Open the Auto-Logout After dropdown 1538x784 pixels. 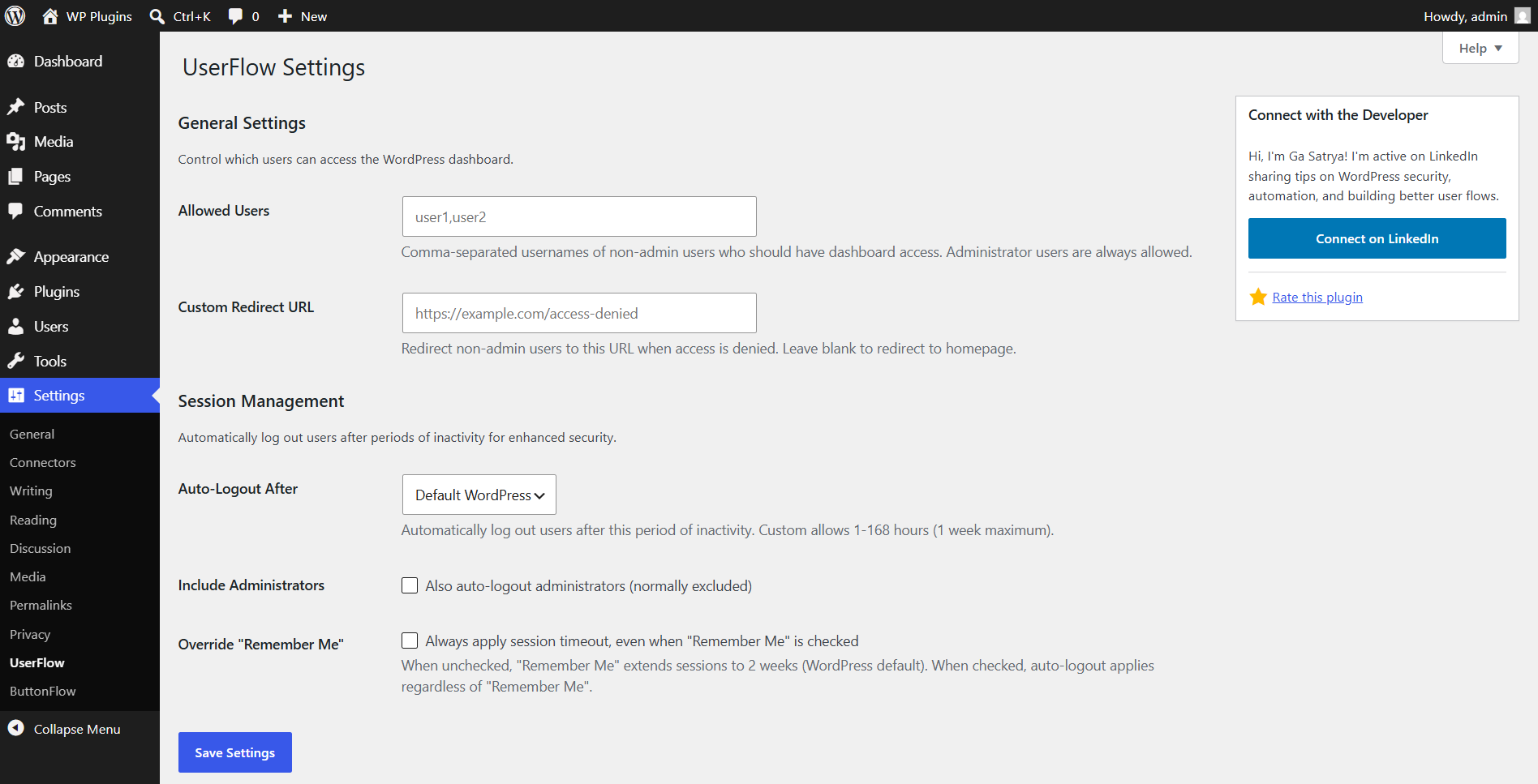tap(479, 495)
